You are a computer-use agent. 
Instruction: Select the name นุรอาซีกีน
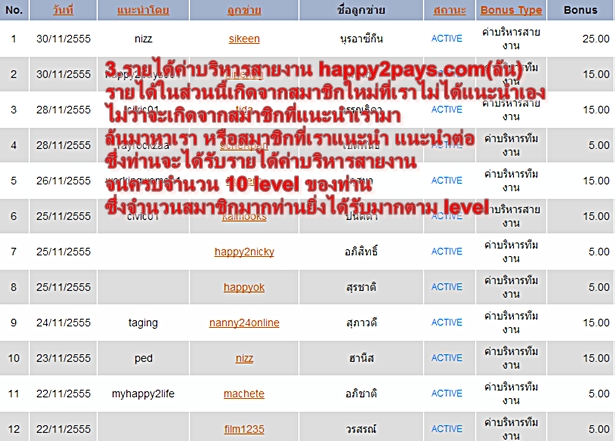point(361,38)
